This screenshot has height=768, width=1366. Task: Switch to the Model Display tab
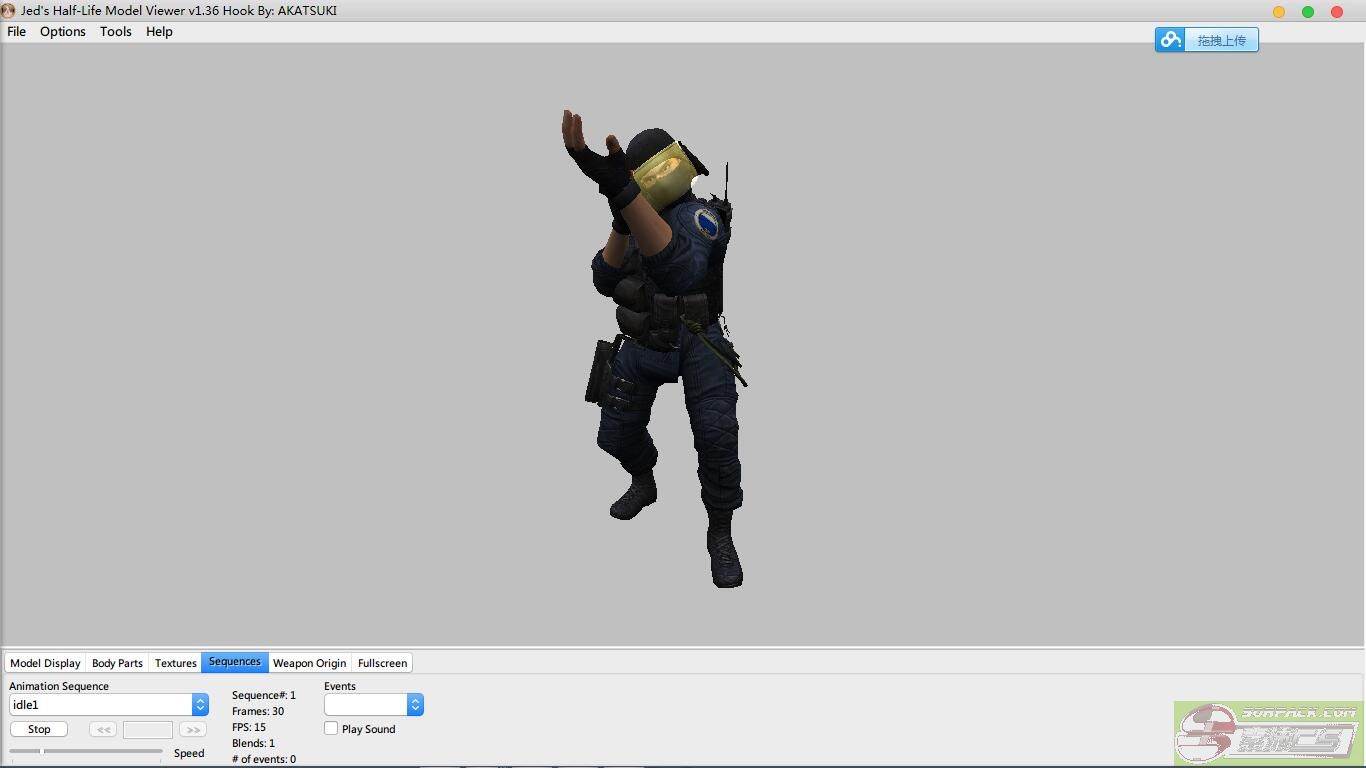coord(45,663)
